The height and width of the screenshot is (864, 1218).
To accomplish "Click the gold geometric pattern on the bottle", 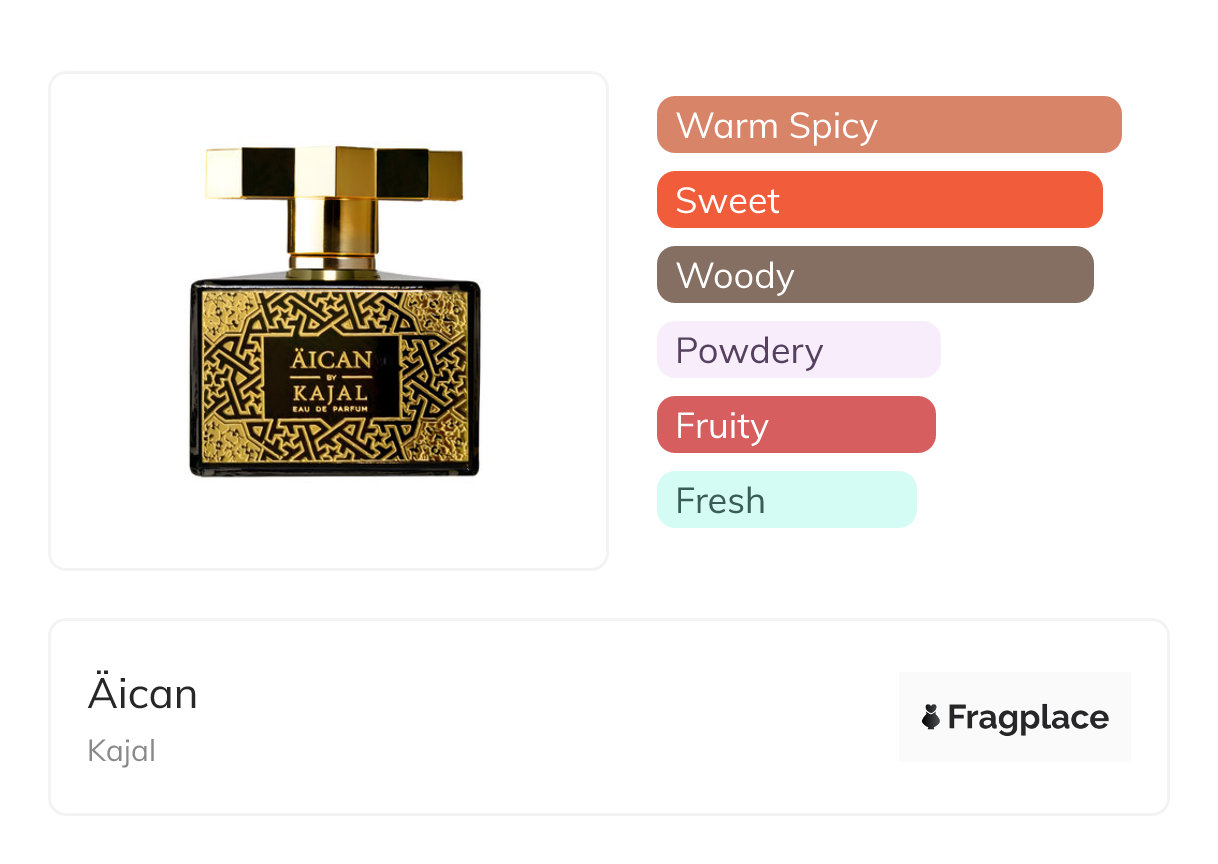I will (x=230, y=380).
